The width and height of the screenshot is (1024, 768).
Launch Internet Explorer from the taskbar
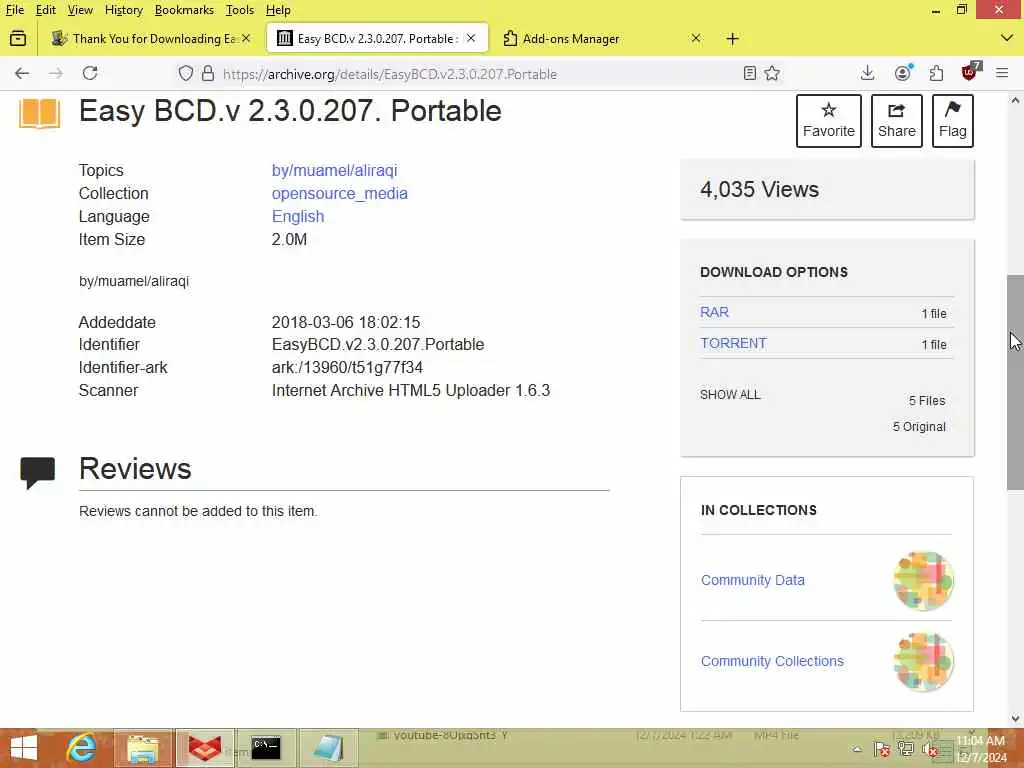(82, 748)
